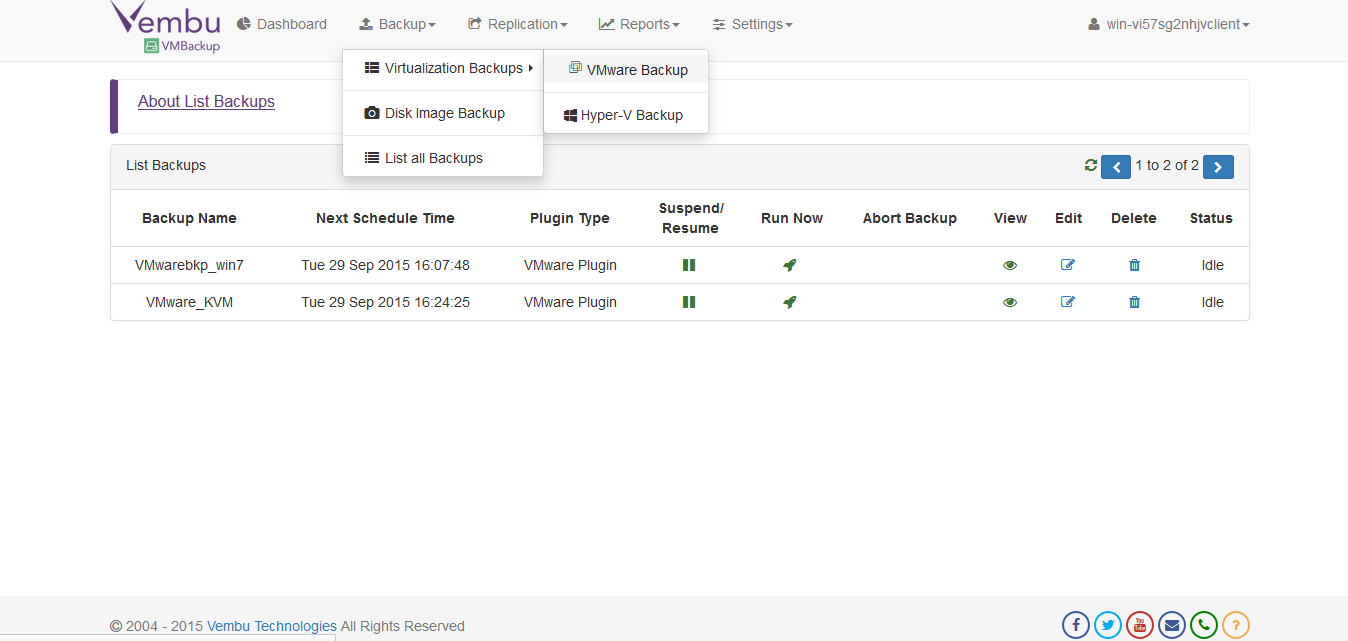
Task: Click VMware Plugin cell in VMwarebkp_win7 row
Action: click(570, 265)
